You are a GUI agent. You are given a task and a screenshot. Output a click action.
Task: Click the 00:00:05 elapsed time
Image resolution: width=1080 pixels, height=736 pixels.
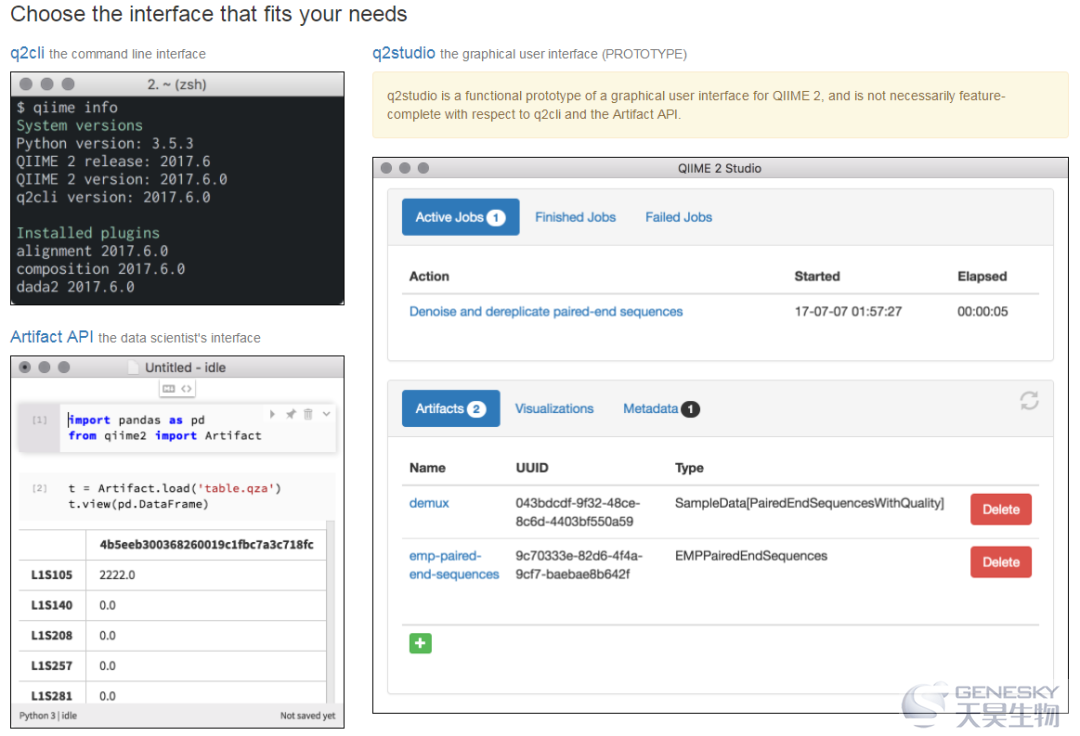(x=982, y=311)
